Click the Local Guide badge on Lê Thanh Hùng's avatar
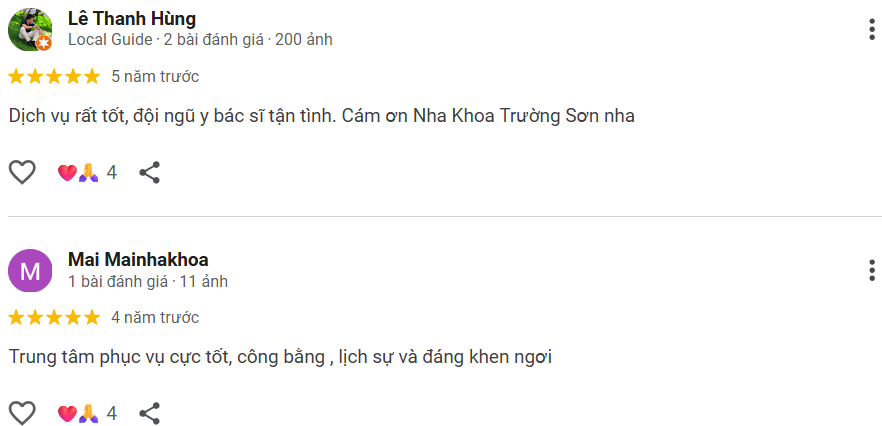The height and width of the screenshot is (426, 882). 43,42
